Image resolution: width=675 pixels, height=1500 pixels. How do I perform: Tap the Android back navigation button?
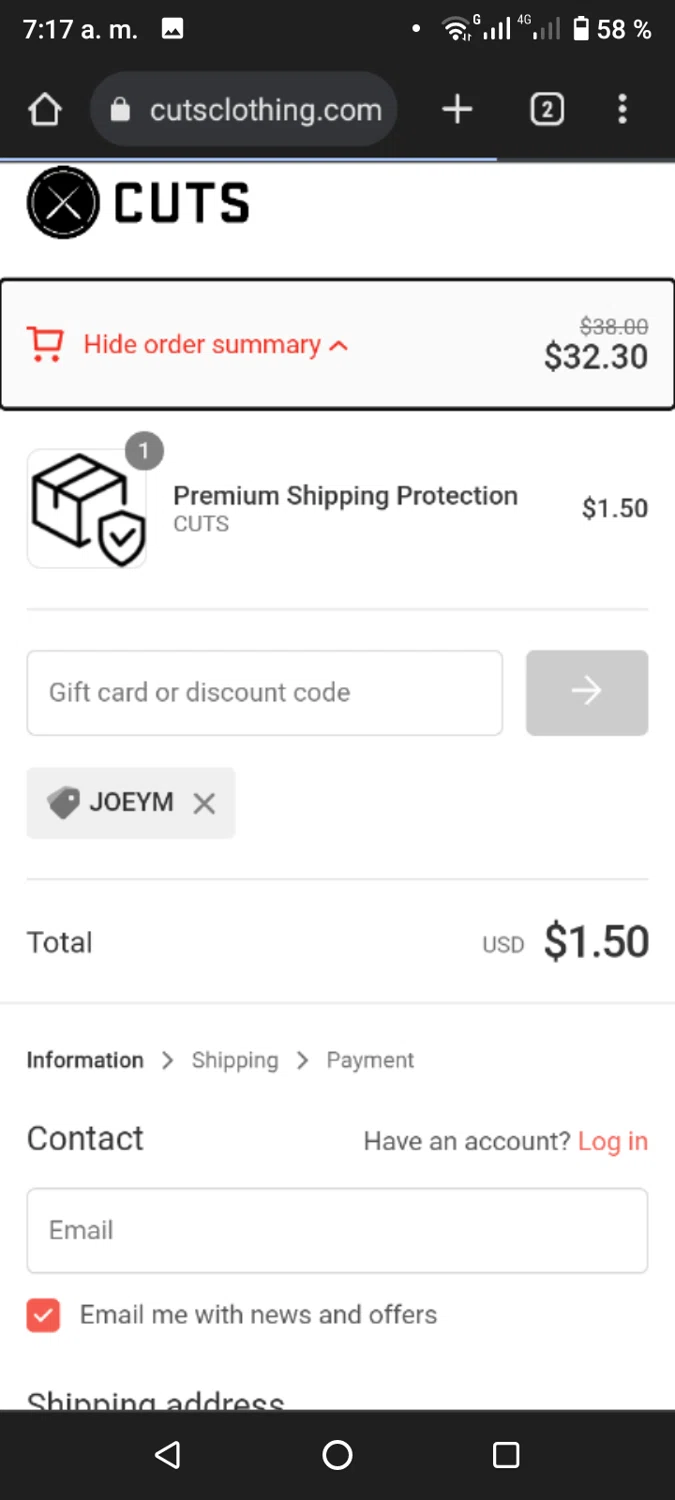(168, 1455)
